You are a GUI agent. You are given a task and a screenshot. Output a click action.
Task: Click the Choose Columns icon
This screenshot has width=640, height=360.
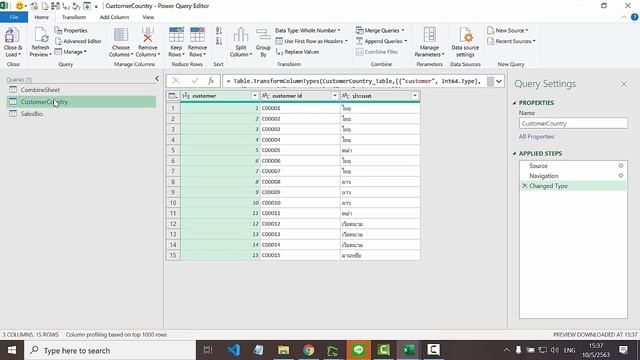click(x=121, y=36)
